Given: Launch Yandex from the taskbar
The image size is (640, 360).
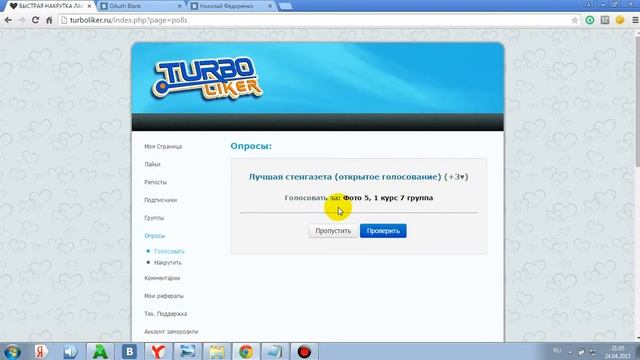Looking at the screenshot, I should tap(41, 351).
